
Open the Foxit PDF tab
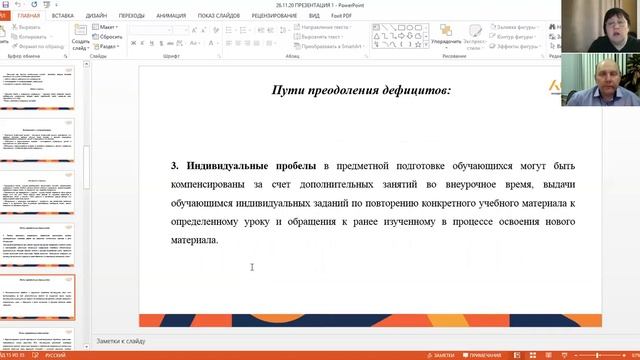coord(341,16)
